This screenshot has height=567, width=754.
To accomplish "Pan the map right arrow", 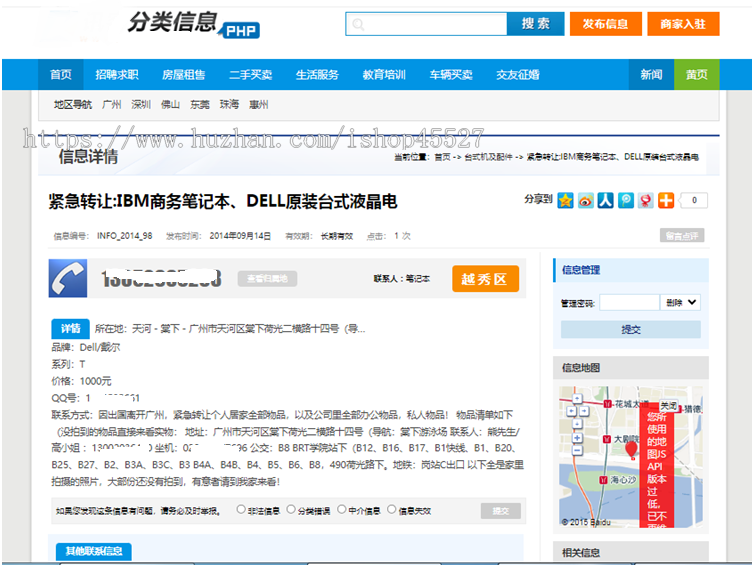I will point(584,411).
